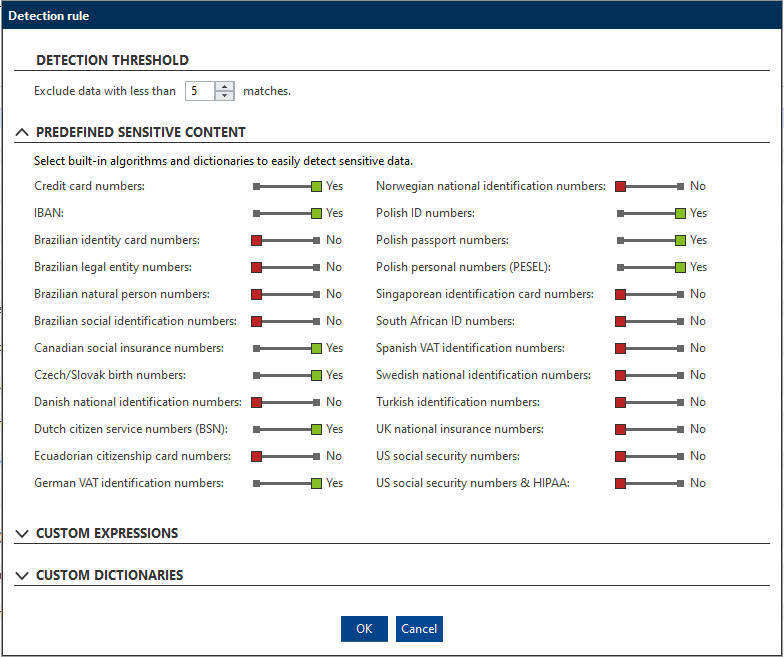The height and width of the screenshot is (657, 784).
Task: Enable Turkish identification numbers switch
Action: point(650,402)
